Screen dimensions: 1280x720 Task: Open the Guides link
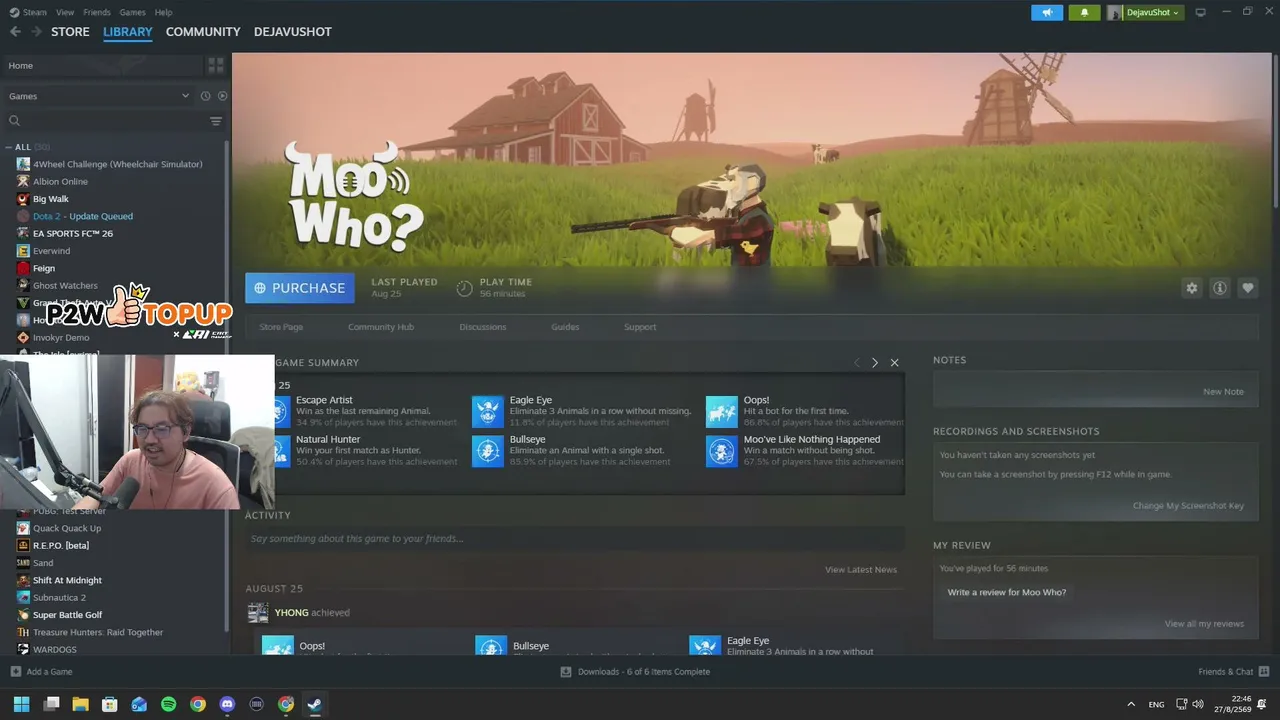(x=565, y=327)
